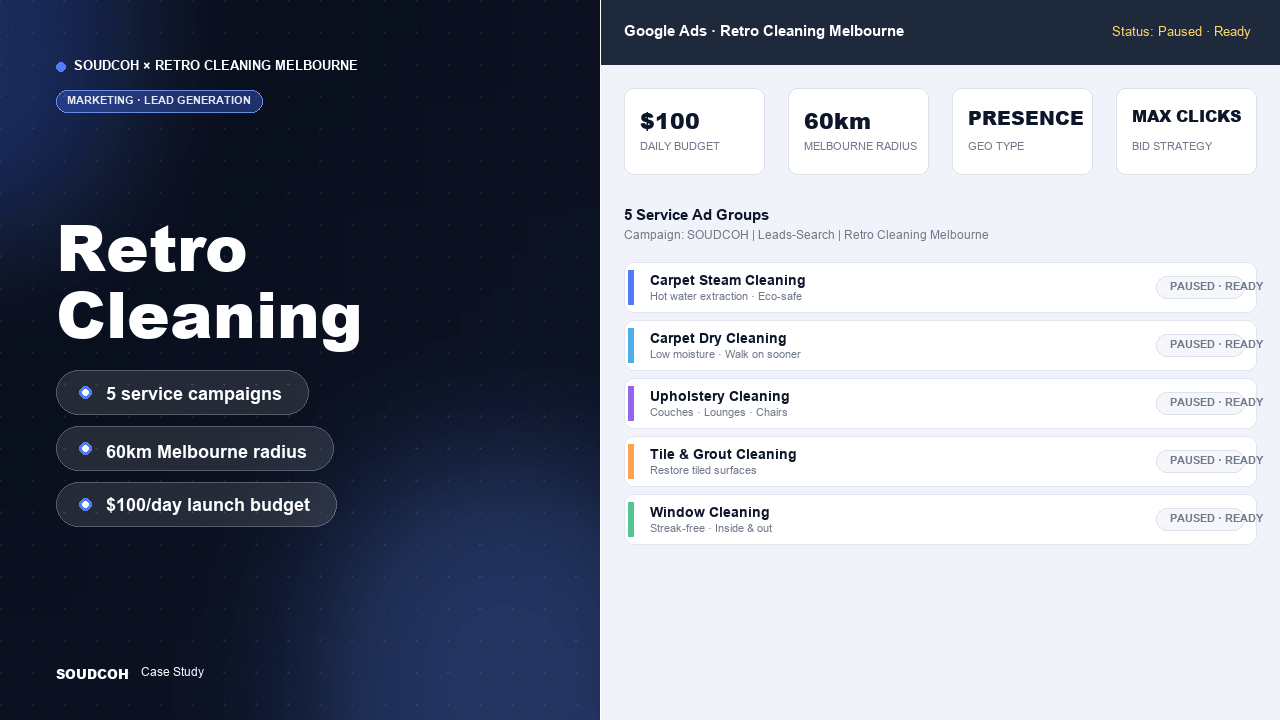This screenshot has height=720, width=1280.
Task: Open the "Upholstery Cleaning" ad group title
Action: tap(720, 396)
